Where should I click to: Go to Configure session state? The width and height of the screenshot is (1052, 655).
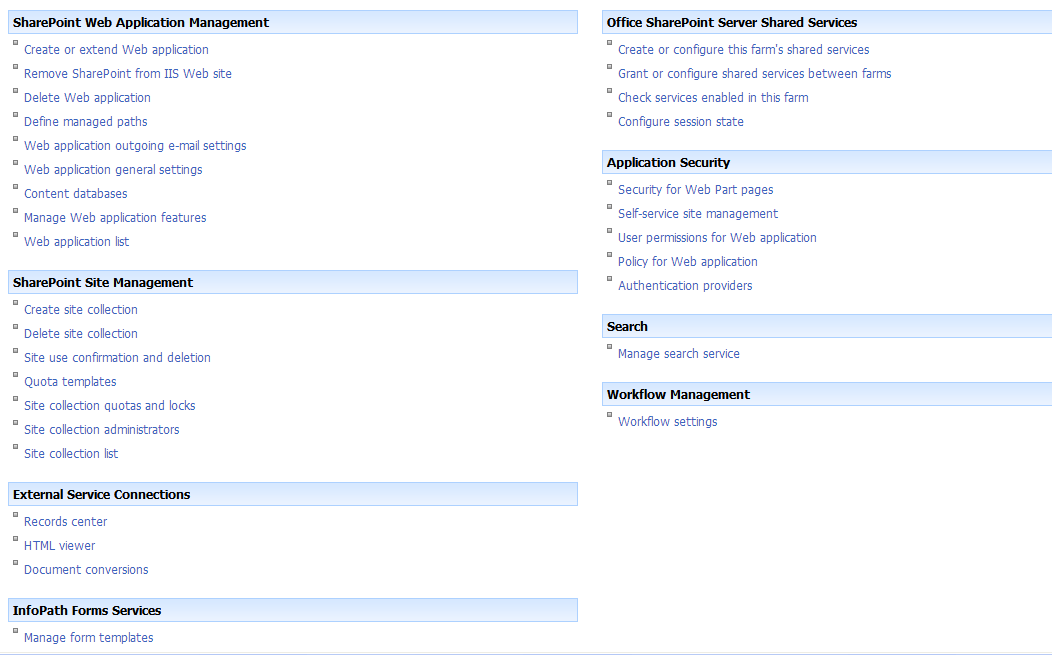pos(680,121)
